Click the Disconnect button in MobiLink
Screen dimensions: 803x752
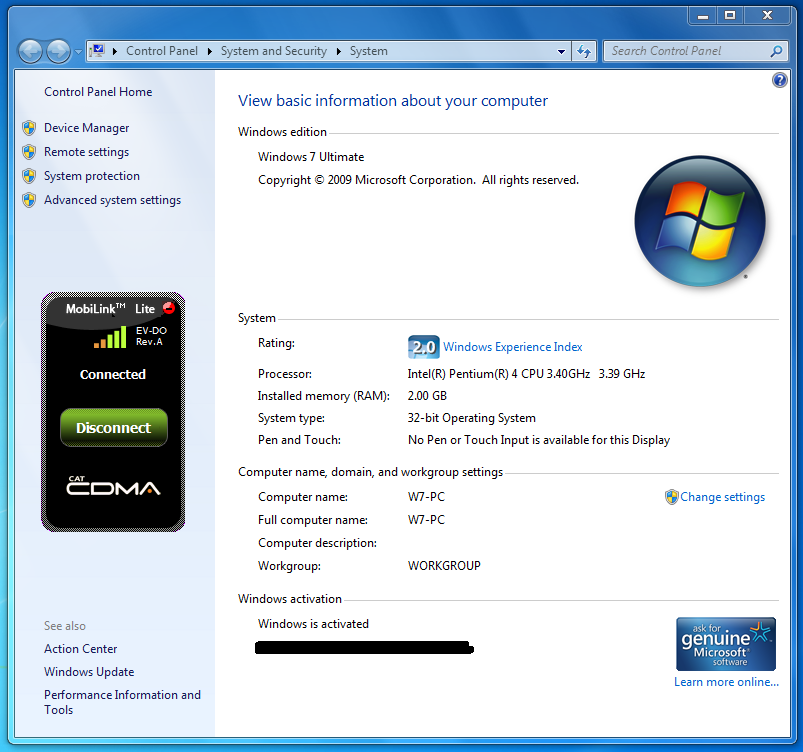point(114,428)
